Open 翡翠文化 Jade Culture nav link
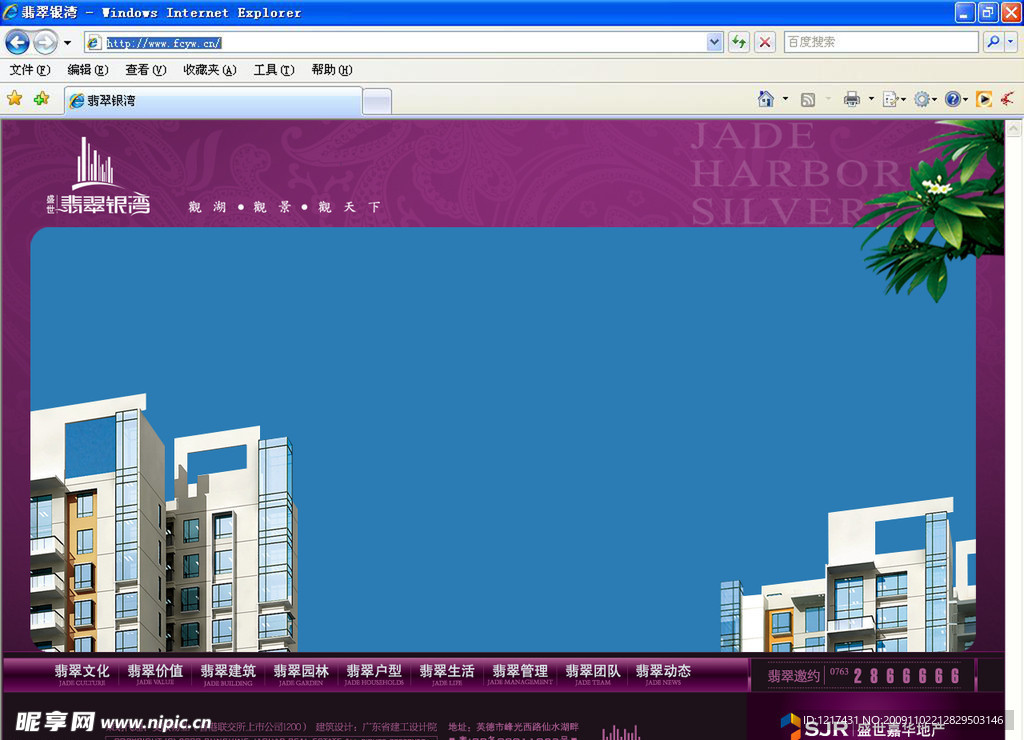This screenshot has height=740, width=1024. tap(82, 675)
